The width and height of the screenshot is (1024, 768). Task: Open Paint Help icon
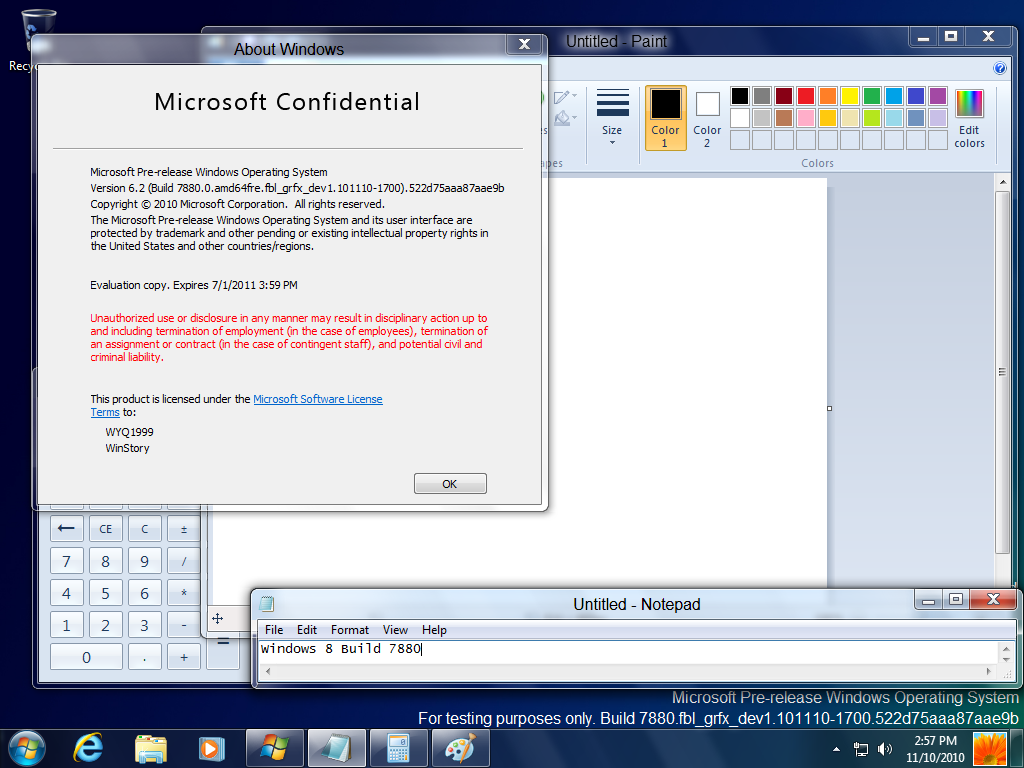coord(999,68)
